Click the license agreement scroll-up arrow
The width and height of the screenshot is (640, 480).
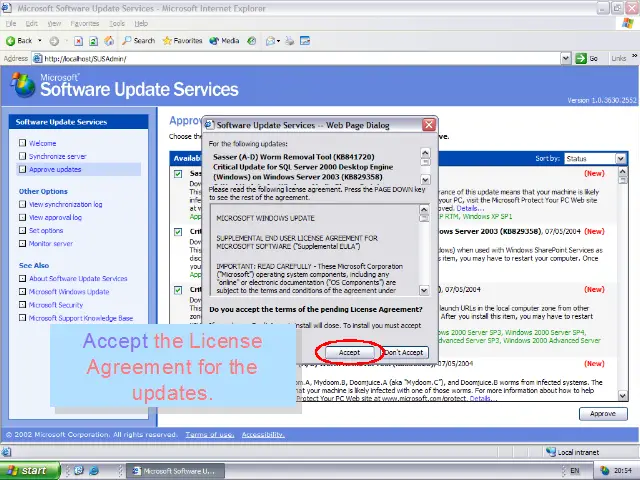(x=424, y=209)
